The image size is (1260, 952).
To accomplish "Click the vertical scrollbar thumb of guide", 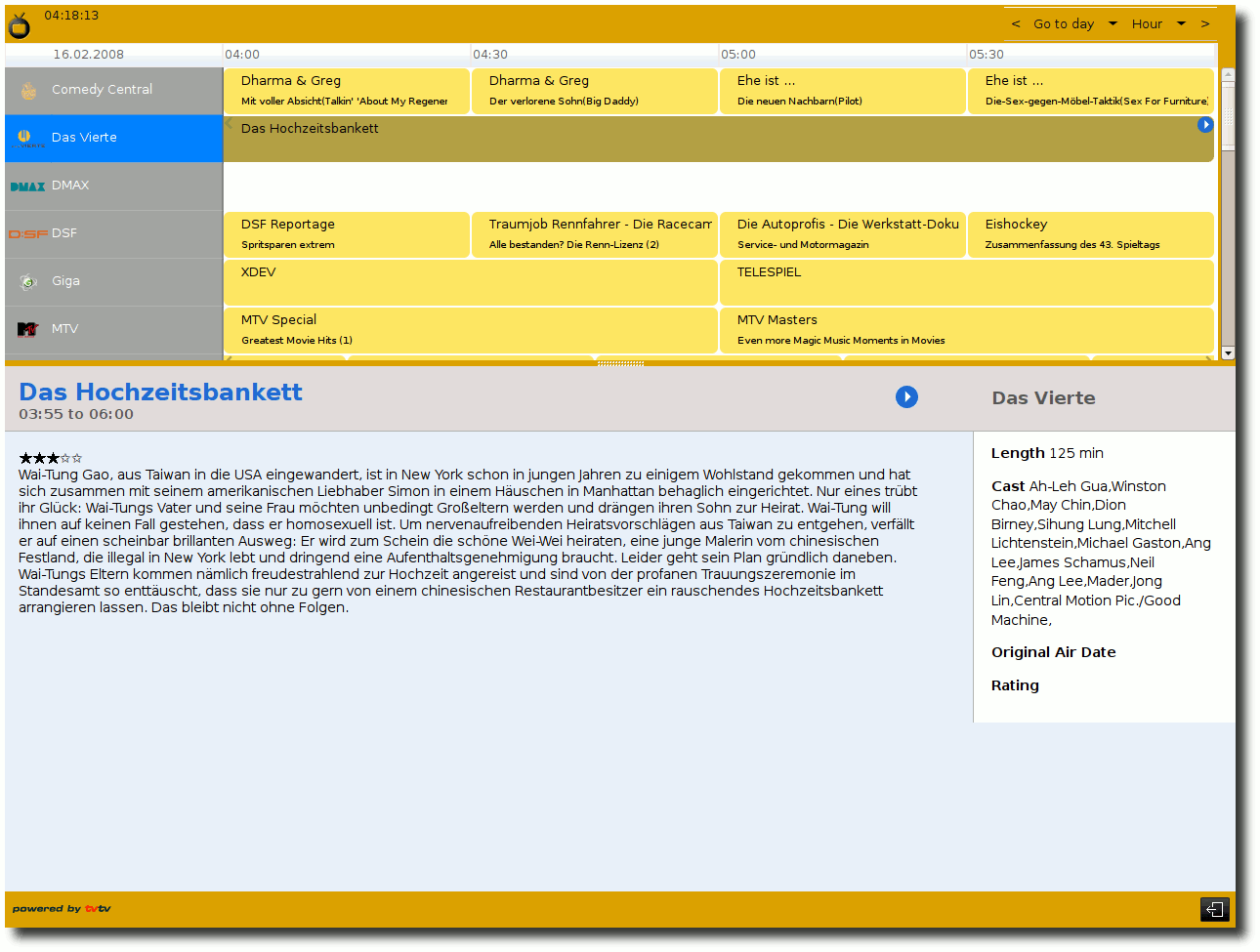I will click(1228, 116).
